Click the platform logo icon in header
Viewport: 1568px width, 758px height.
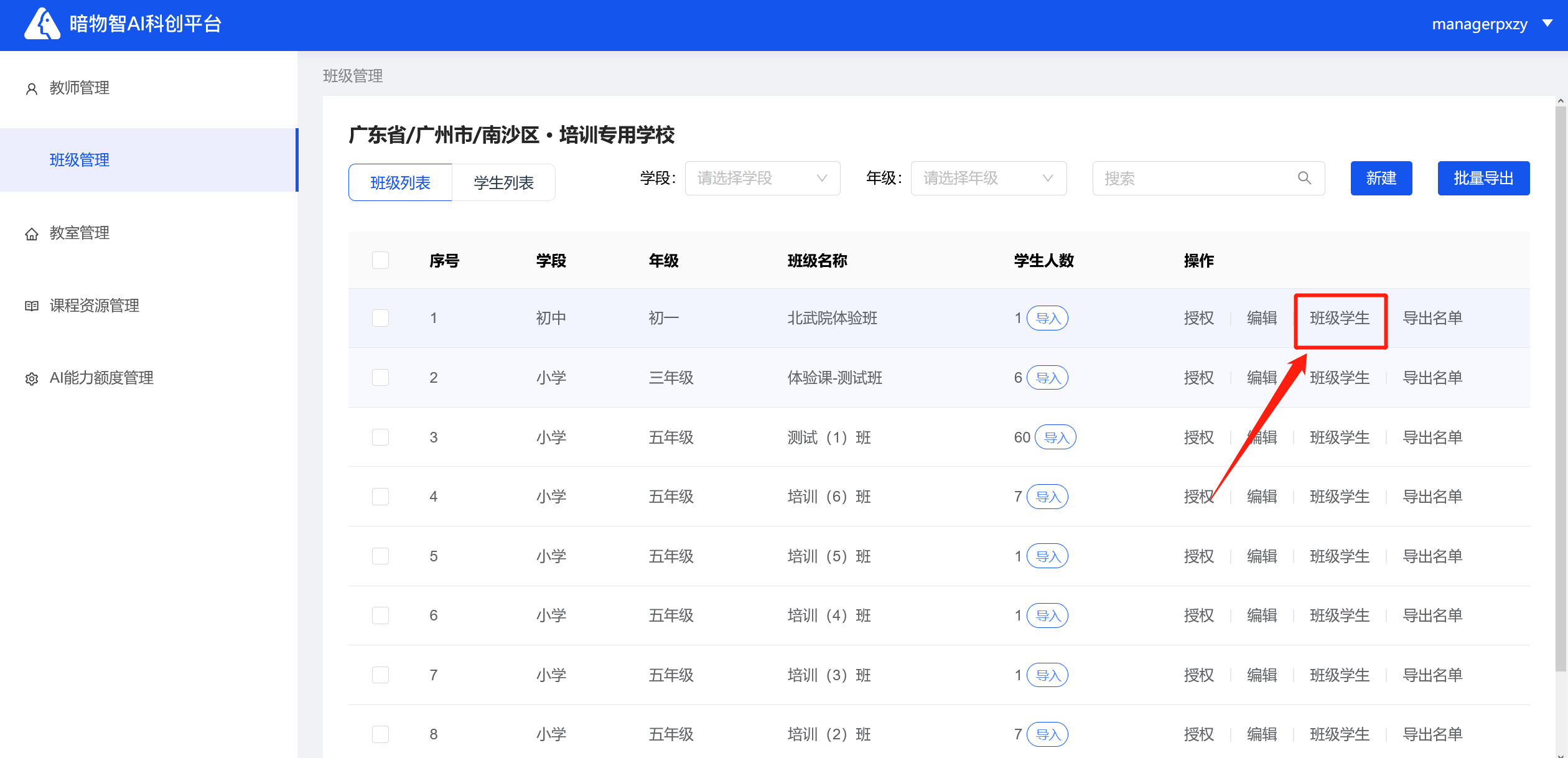point(42,24)
